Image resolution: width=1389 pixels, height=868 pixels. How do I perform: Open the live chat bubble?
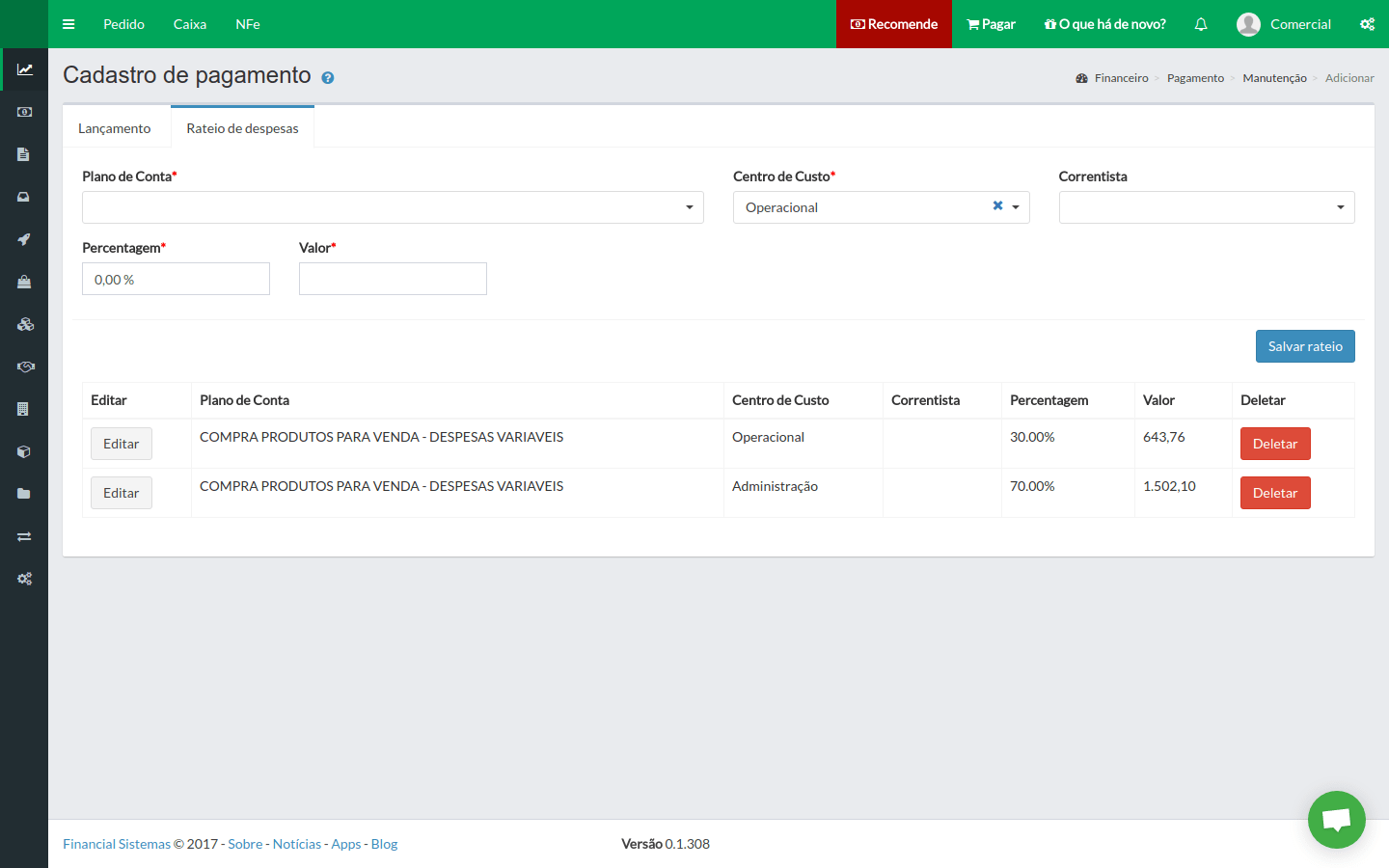click(1336, 820)
